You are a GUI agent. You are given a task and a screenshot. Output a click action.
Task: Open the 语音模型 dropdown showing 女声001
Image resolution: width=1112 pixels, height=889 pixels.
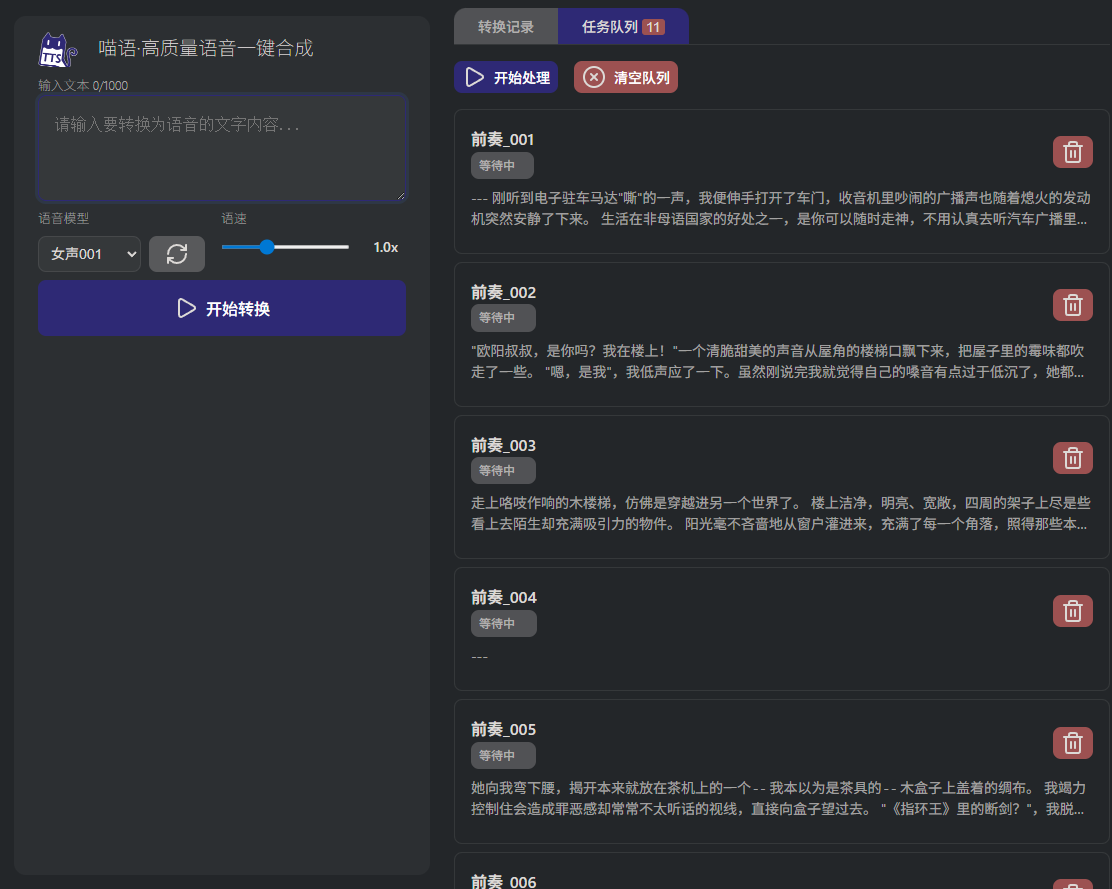click(x=89, y=254)
